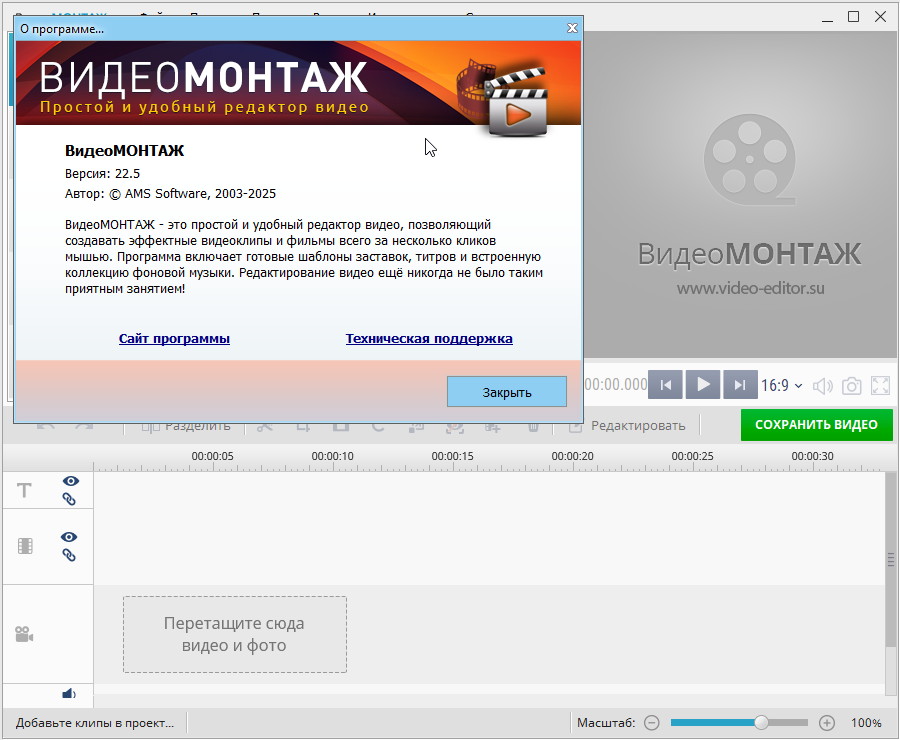Open the Техническая поддержка link

429,339
